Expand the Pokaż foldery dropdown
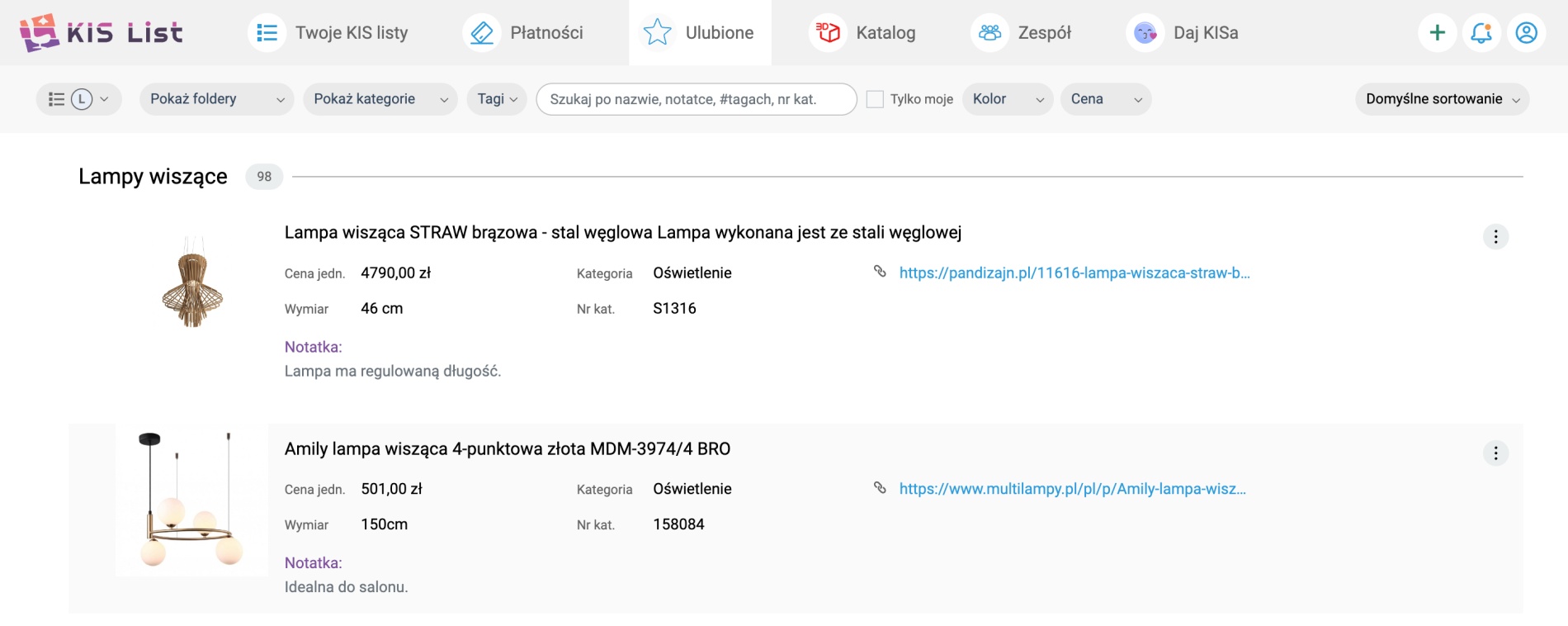The image size is (1568, 626). (216, 99)
